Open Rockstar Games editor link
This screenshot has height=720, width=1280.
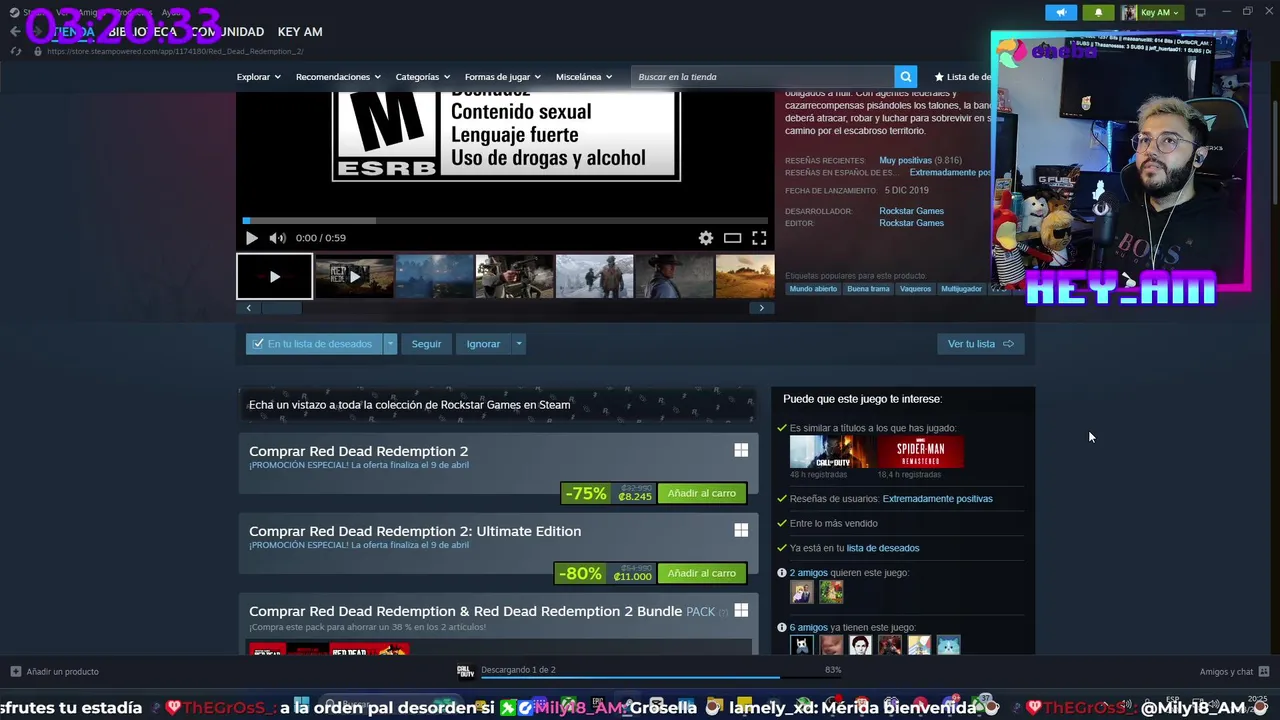tap(911, 223)
